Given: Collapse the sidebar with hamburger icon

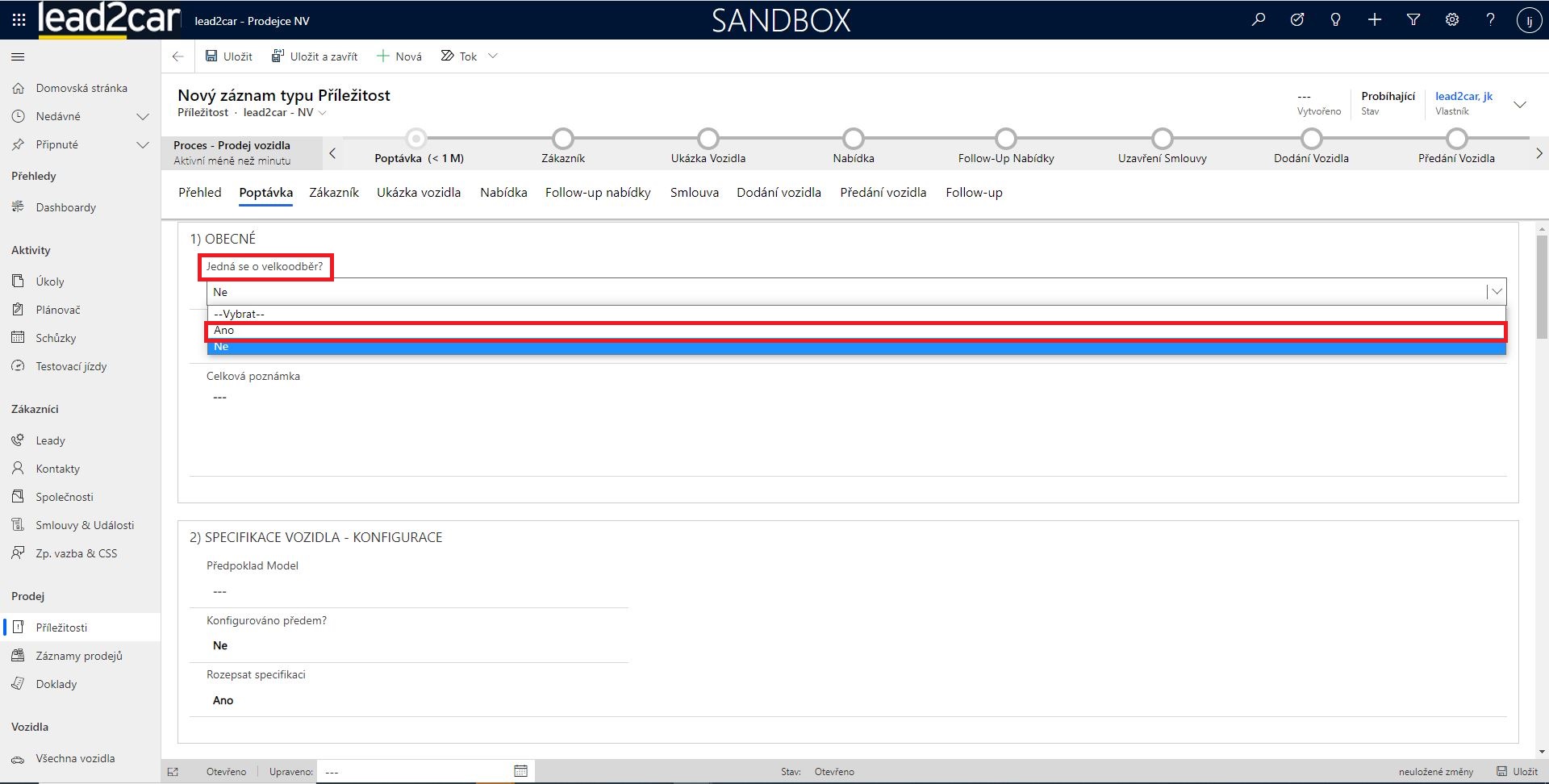Looking at the screenshot, I should [18, 56].
